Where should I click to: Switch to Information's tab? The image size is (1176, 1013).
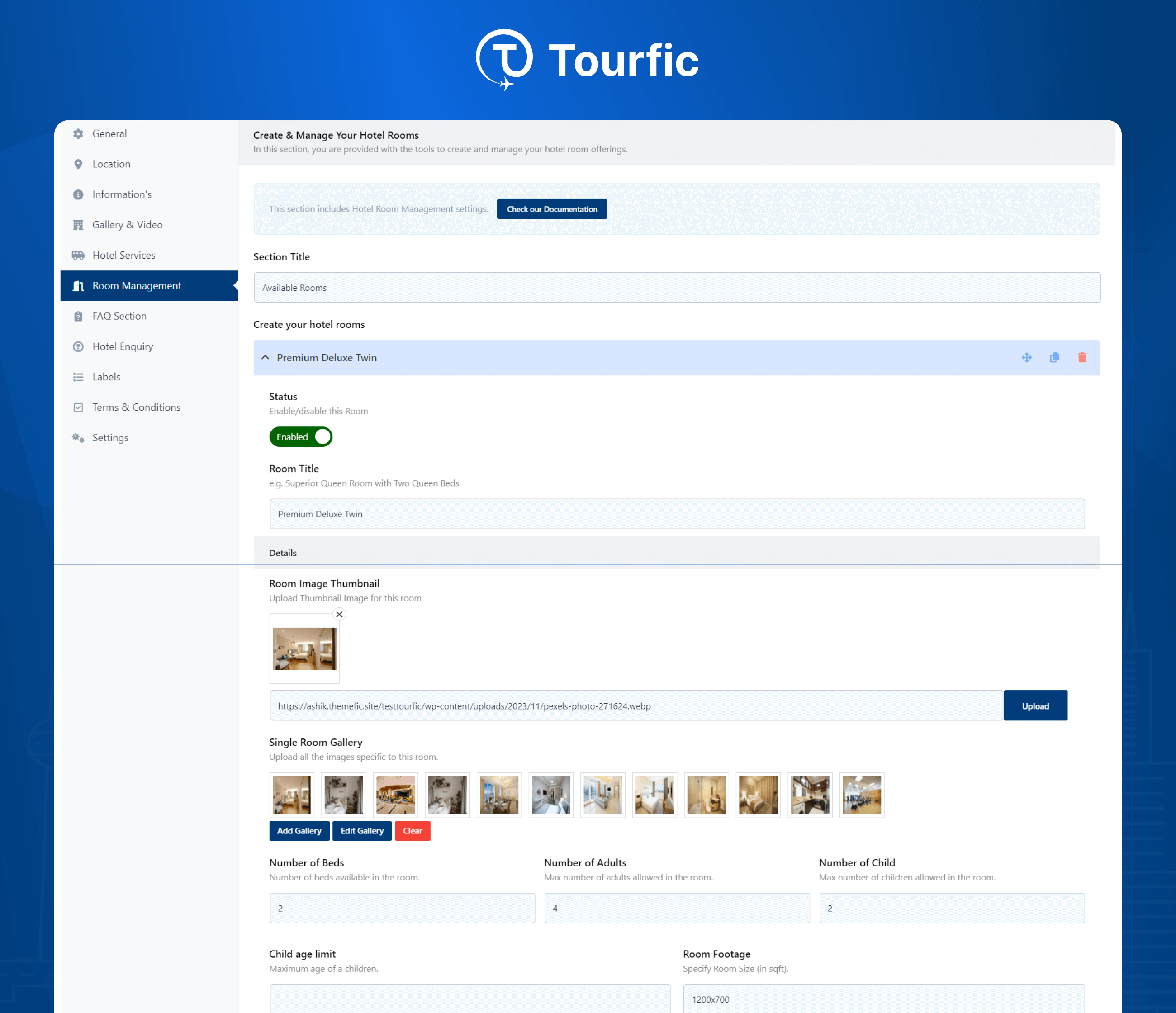[x=149, y=194]
